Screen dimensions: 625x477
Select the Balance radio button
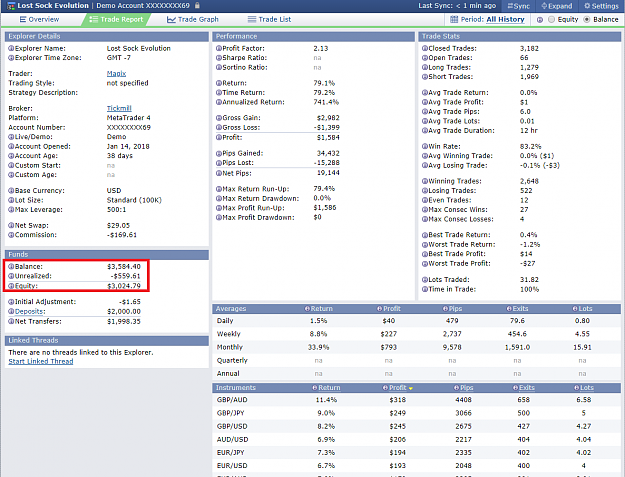(587, 19)
